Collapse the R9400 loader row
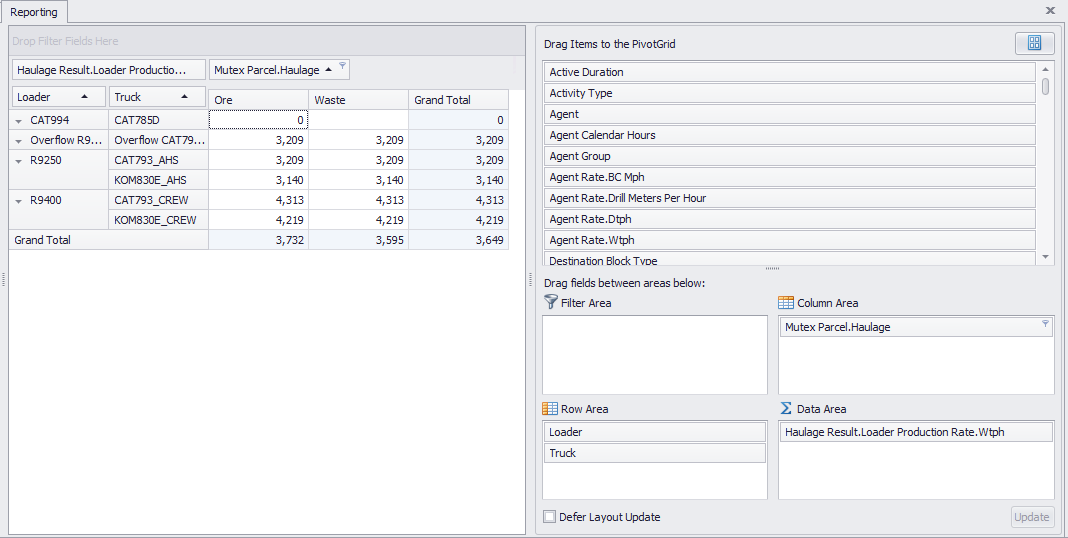This screenshot has height=538, width=1068. pyautogui.click(x=19, y=200)
